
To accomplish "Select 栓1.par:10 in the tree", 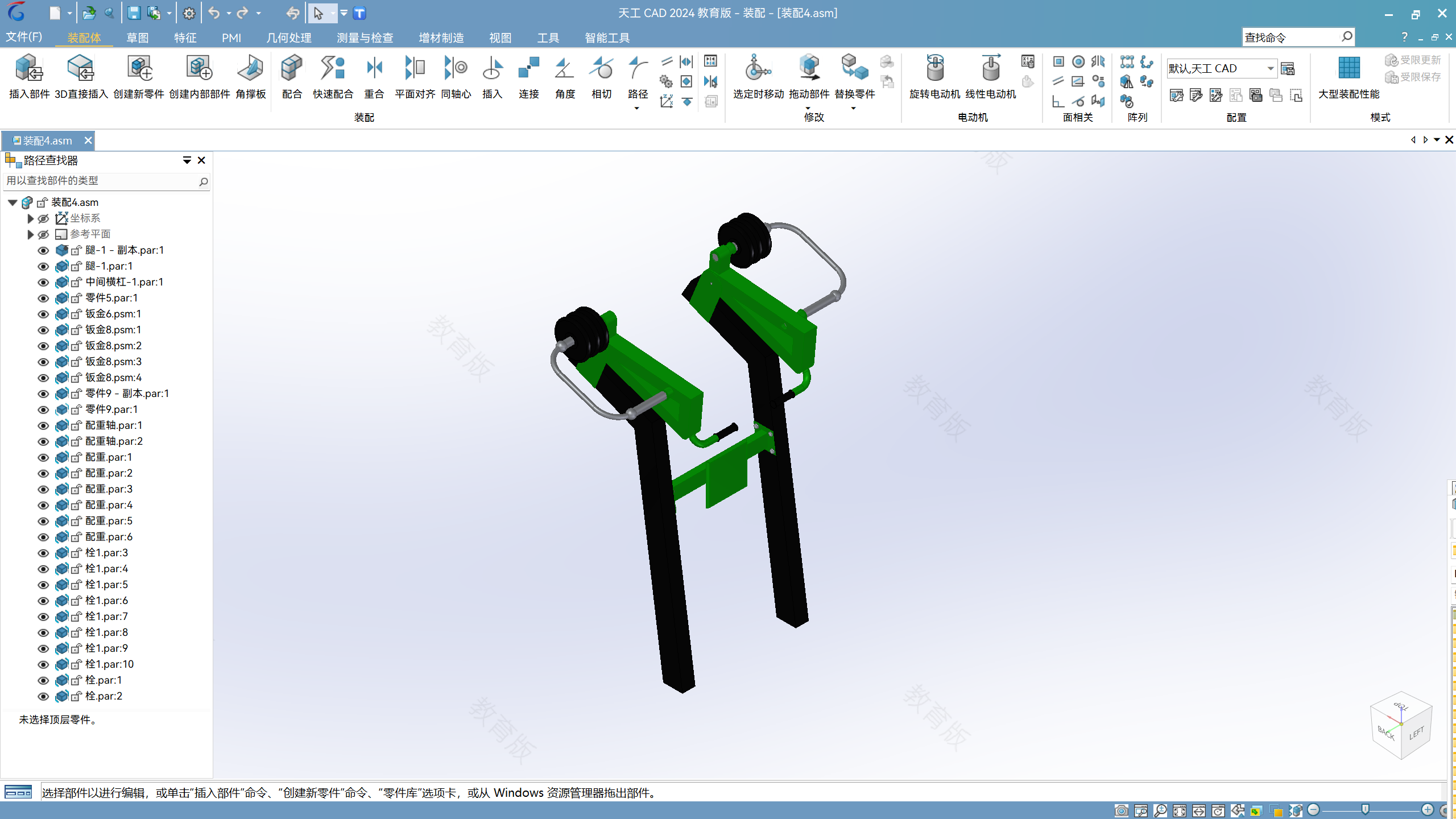I will click(x=109, y=664).
